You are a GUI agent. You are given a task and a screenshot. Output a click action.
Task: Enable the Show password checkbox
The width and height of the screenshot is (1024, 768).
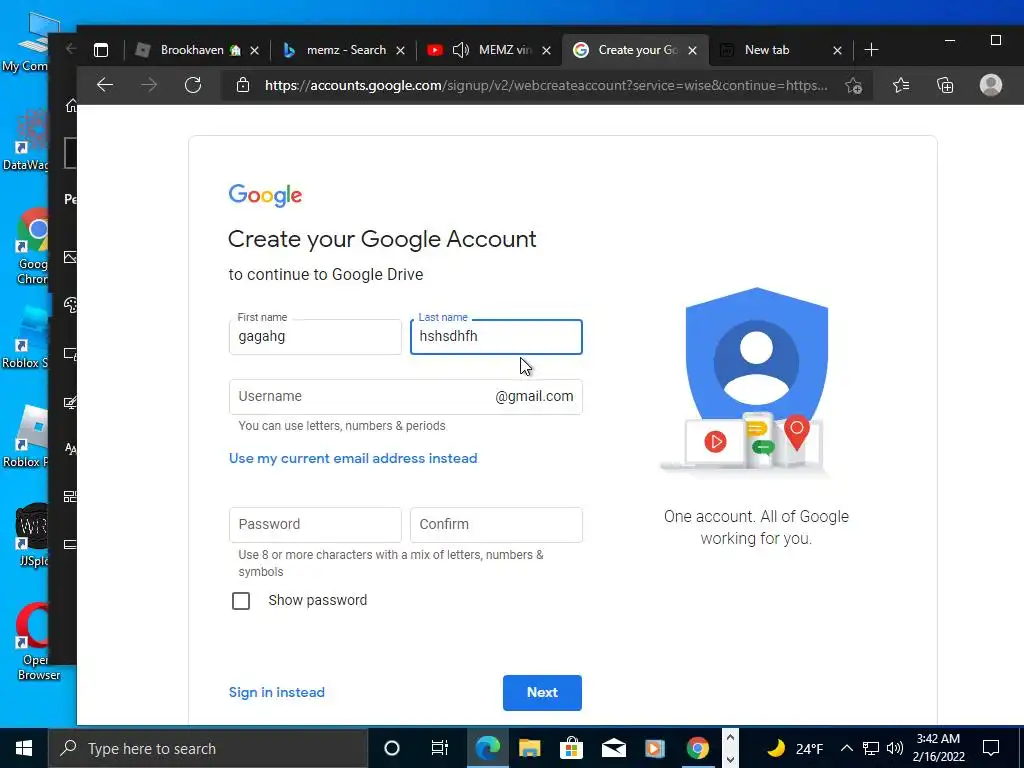(x=241, y=601)
